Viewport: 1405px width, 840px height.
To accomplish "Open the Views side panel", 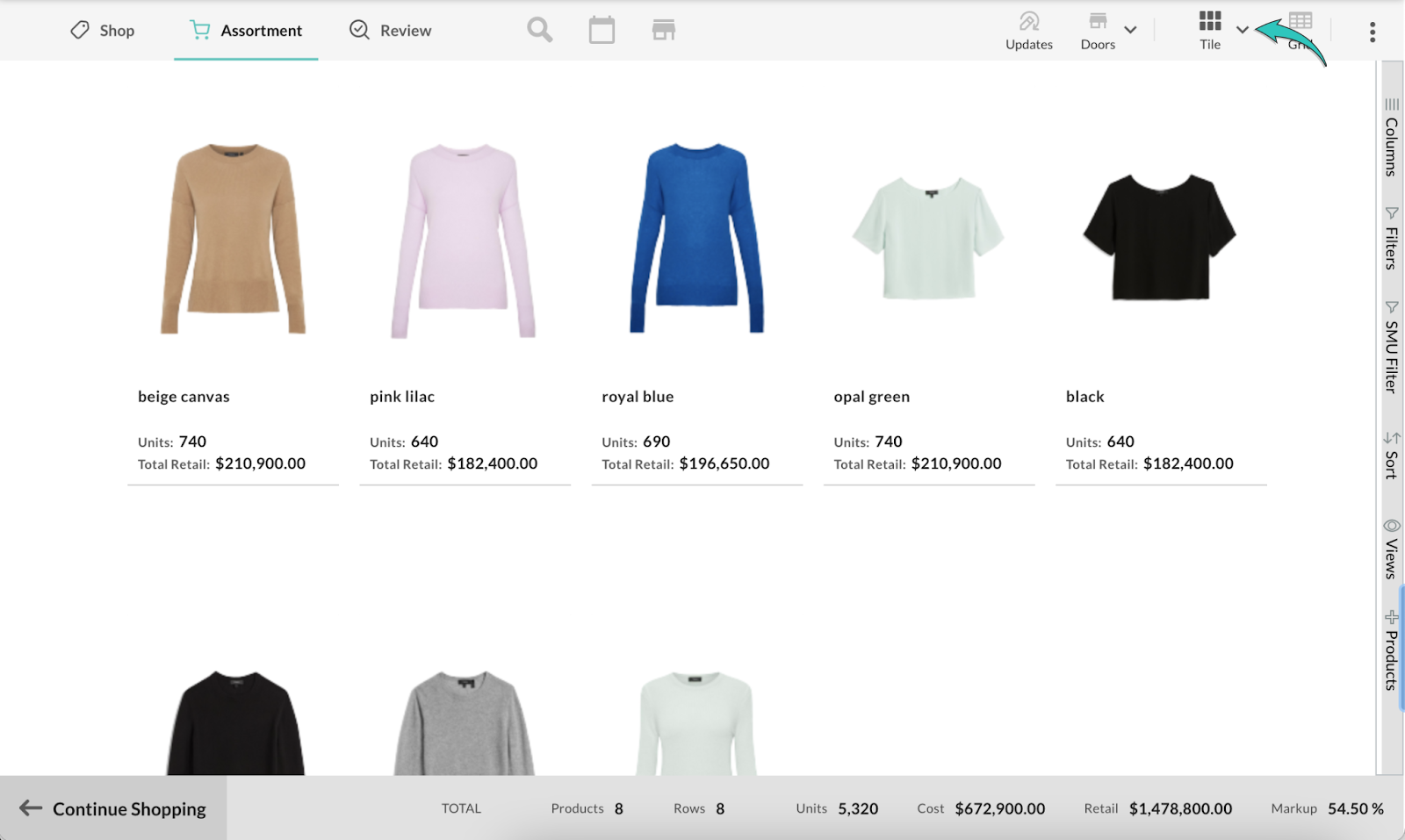I will [1392, 549].
